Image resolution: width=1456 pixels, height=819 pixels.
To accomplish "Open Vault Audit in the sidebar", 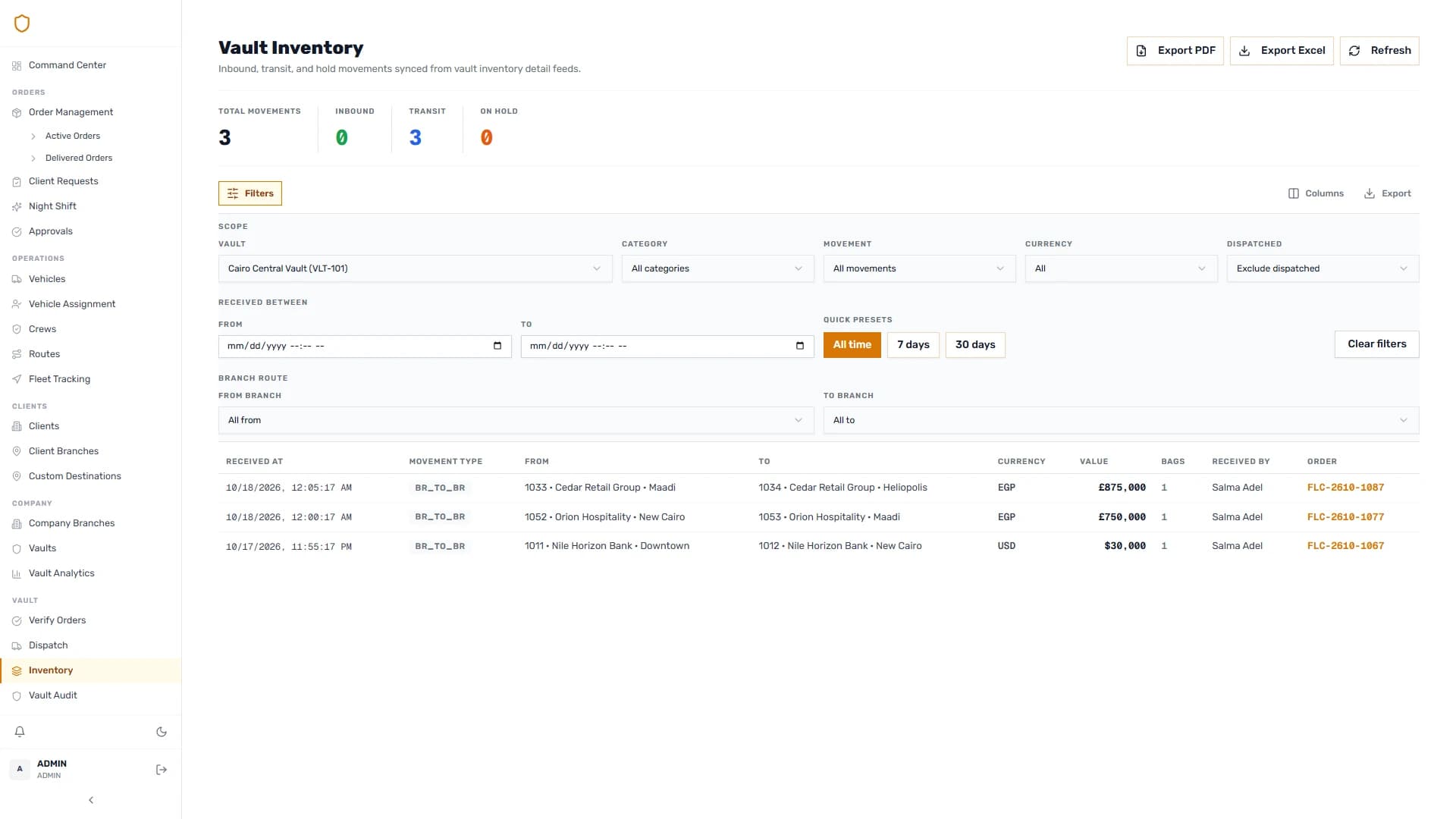I will pos(53,695).
